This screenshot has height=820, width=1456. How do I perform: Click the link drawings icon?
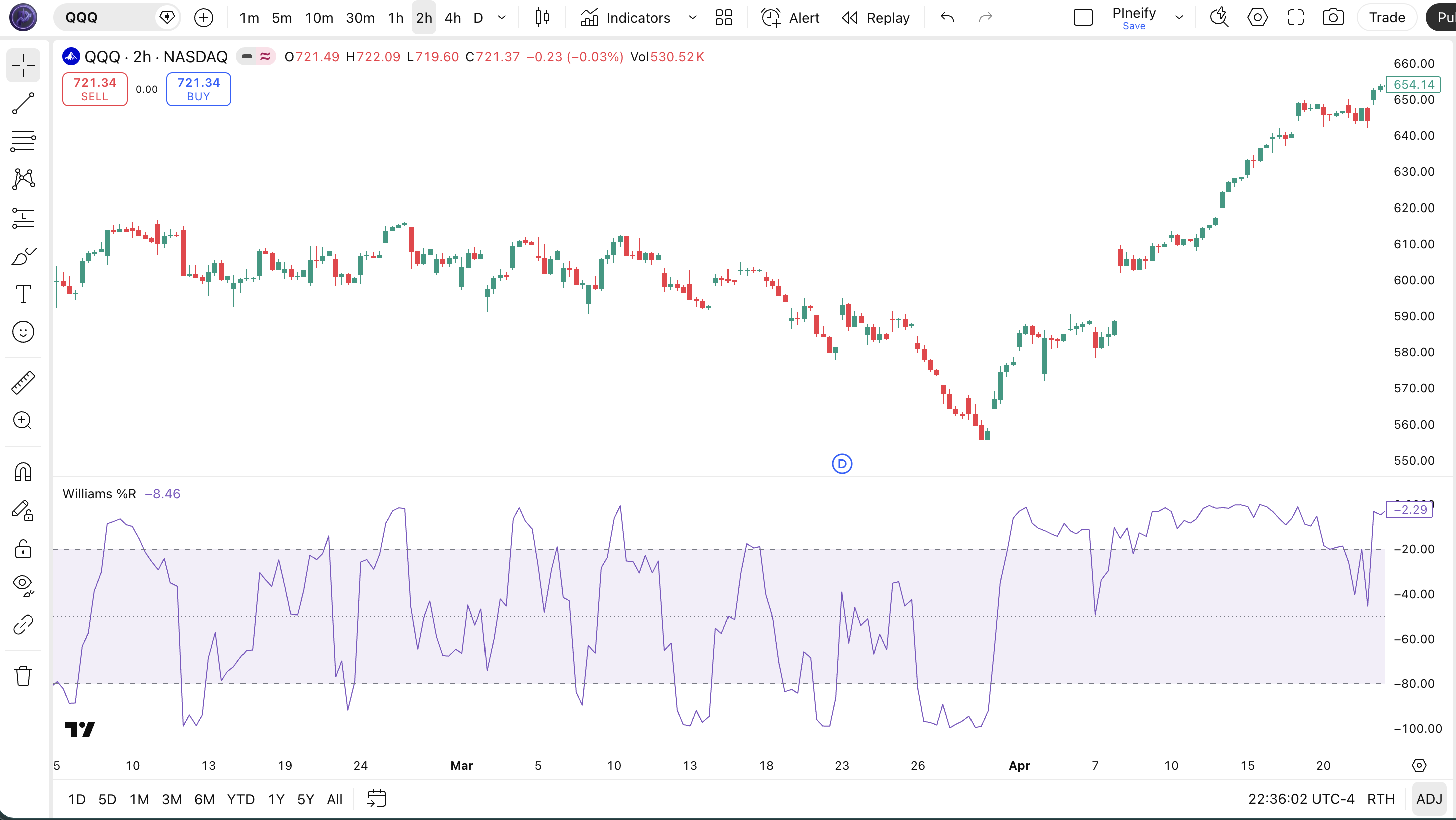pos(23,625)
